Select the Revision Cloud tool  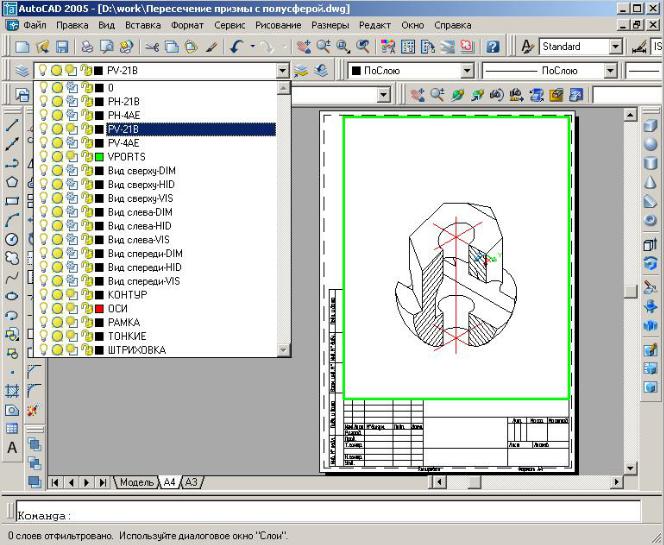(12, 259)
